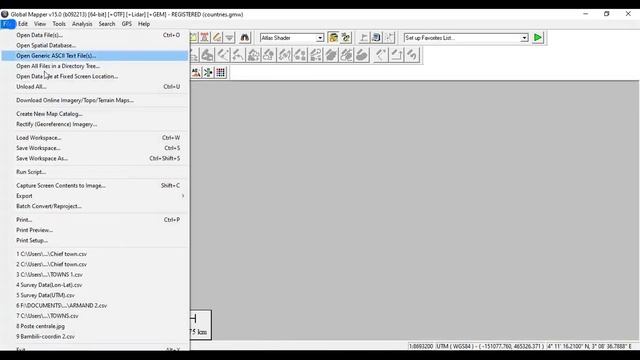Click the colored dot grid icon in bottom toolbar
Screen dimensions: 640x360
[x=220, y=73]
